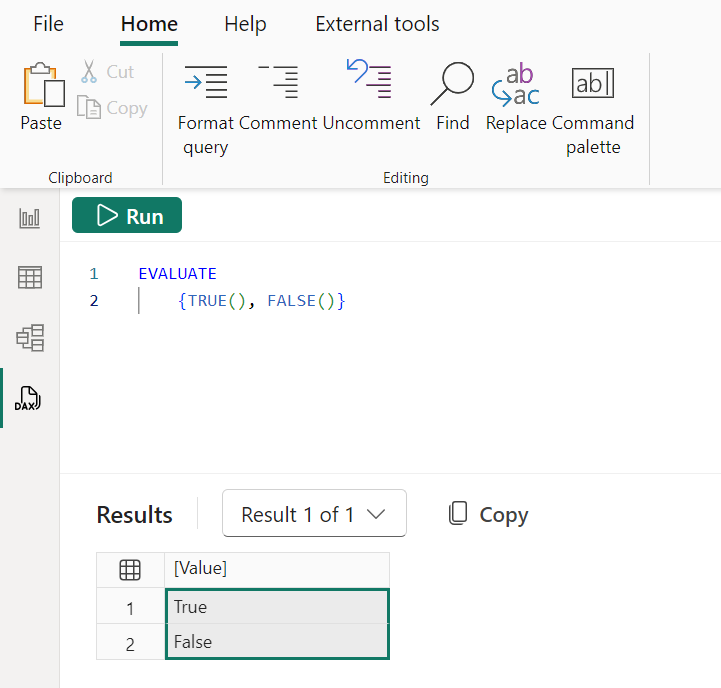The width and height of the screenshot is (721, 688).
Task: Select the True result cell
Action: [277, 607]
